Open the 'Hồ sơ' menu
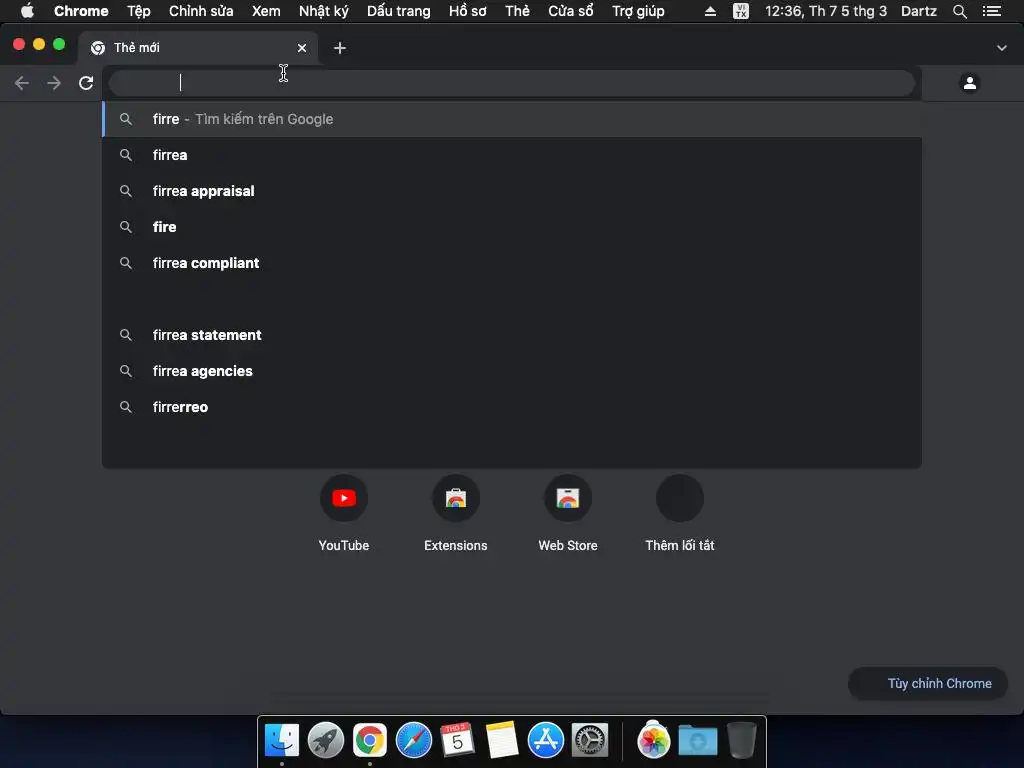This screenshot has width=1024, height=768. click(468, 11)
